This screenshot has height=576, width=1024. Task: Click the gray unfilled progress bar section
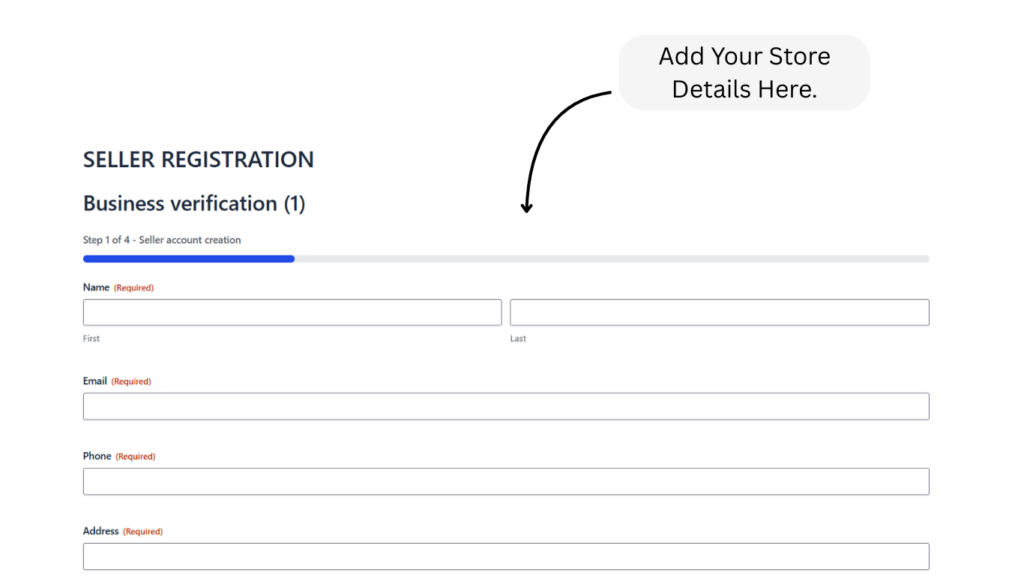611,259
